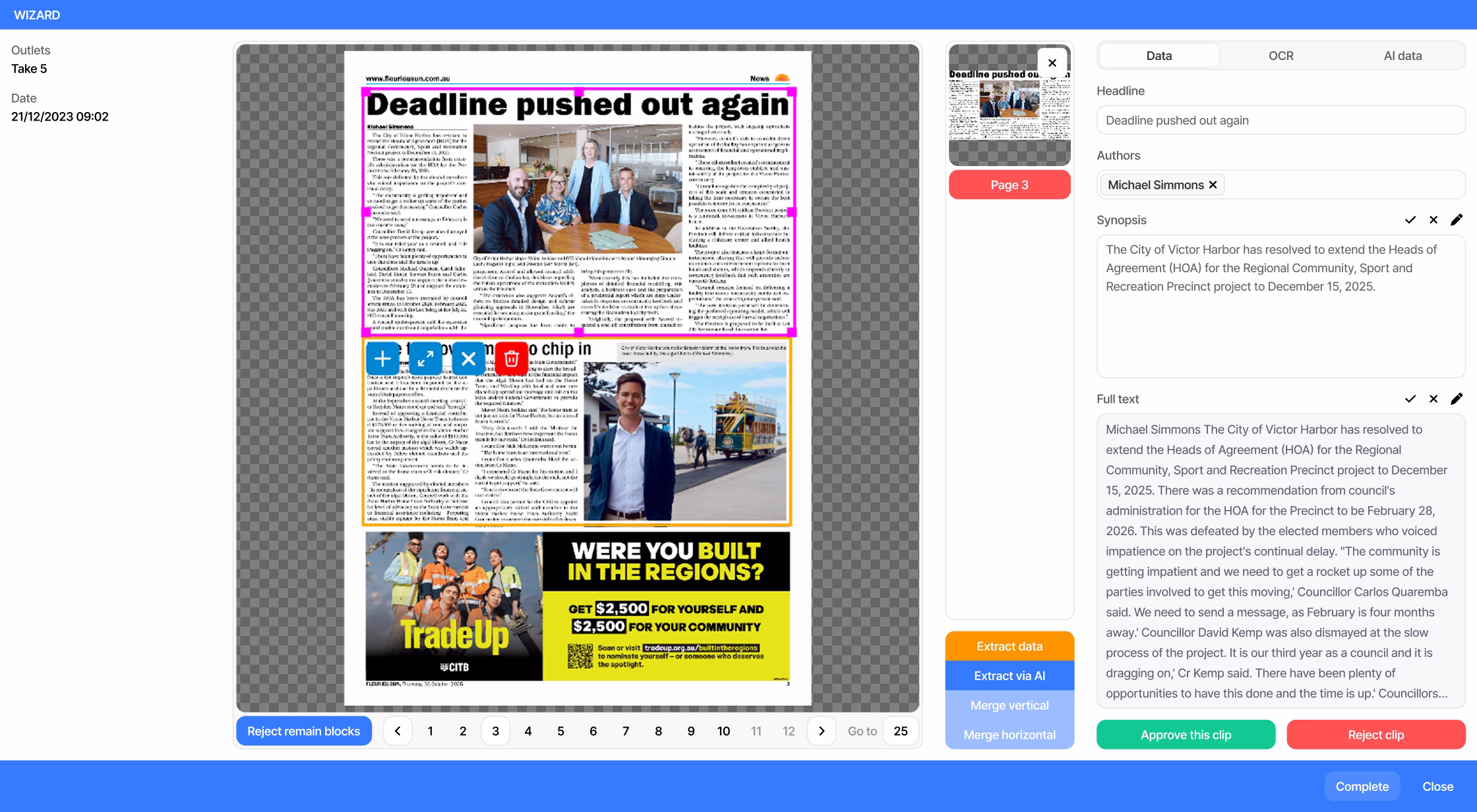Click the expand arrows icon on article block

425,359
